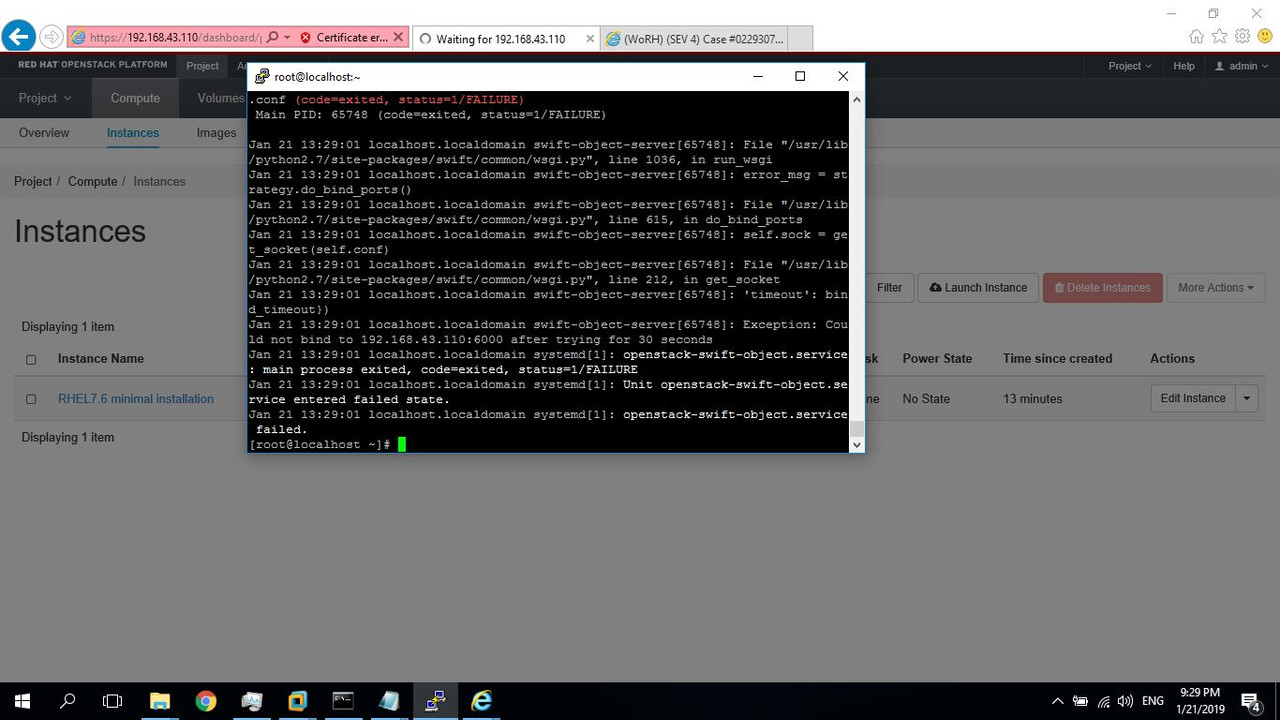The width and height of the screenshot is (1280, 720).
Task: Select the Compute navigation tab
Action: point(135,98)
